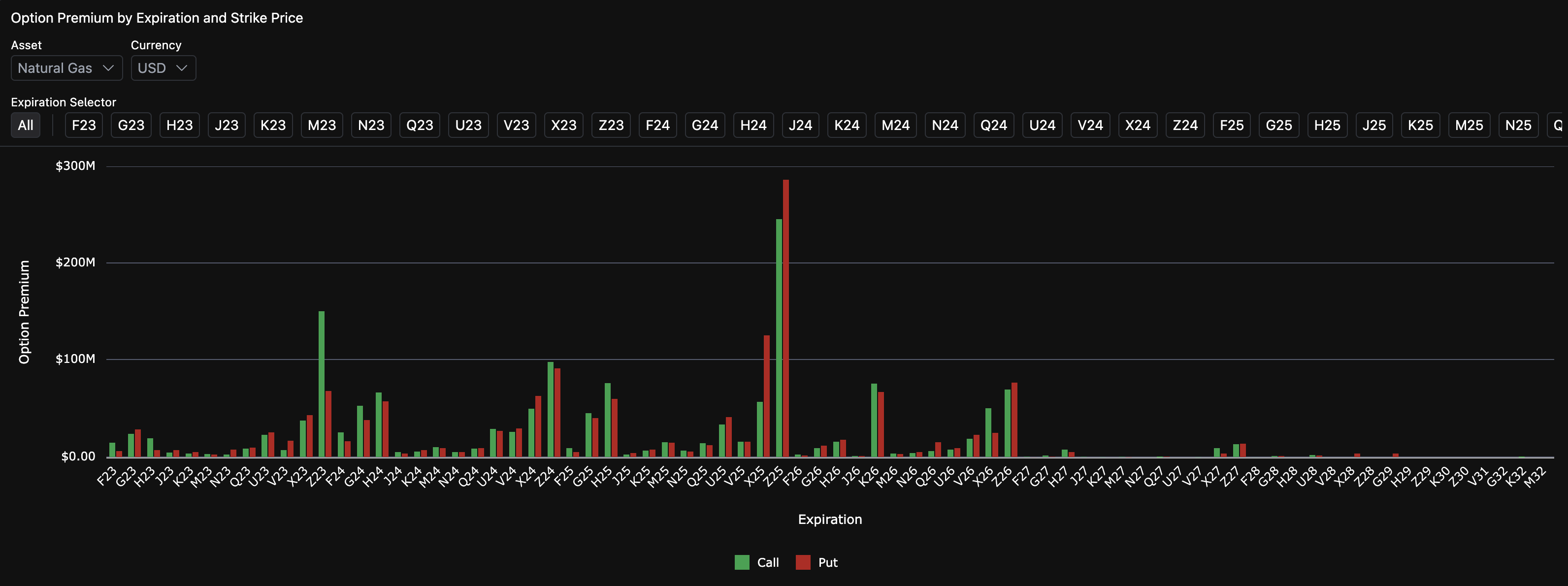This screenshot has width=1568, height=586.
Task: Click the green H25 call bar
Action: (x=608, y=420)
